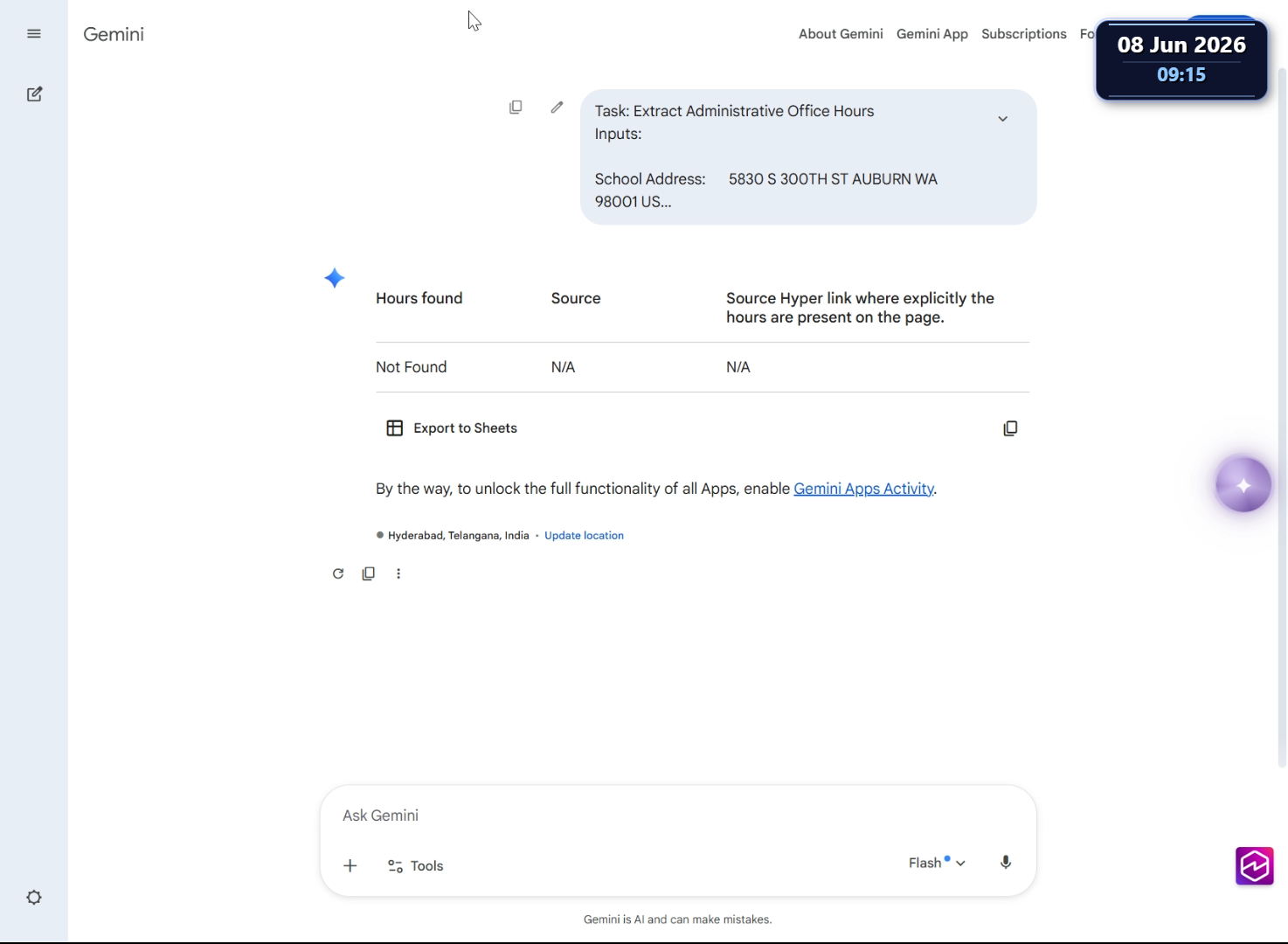The width and height of the screenshot is (1288, 944).
Task: Focus the Ask Gemini input field
Action: click(x=677, y=816)
